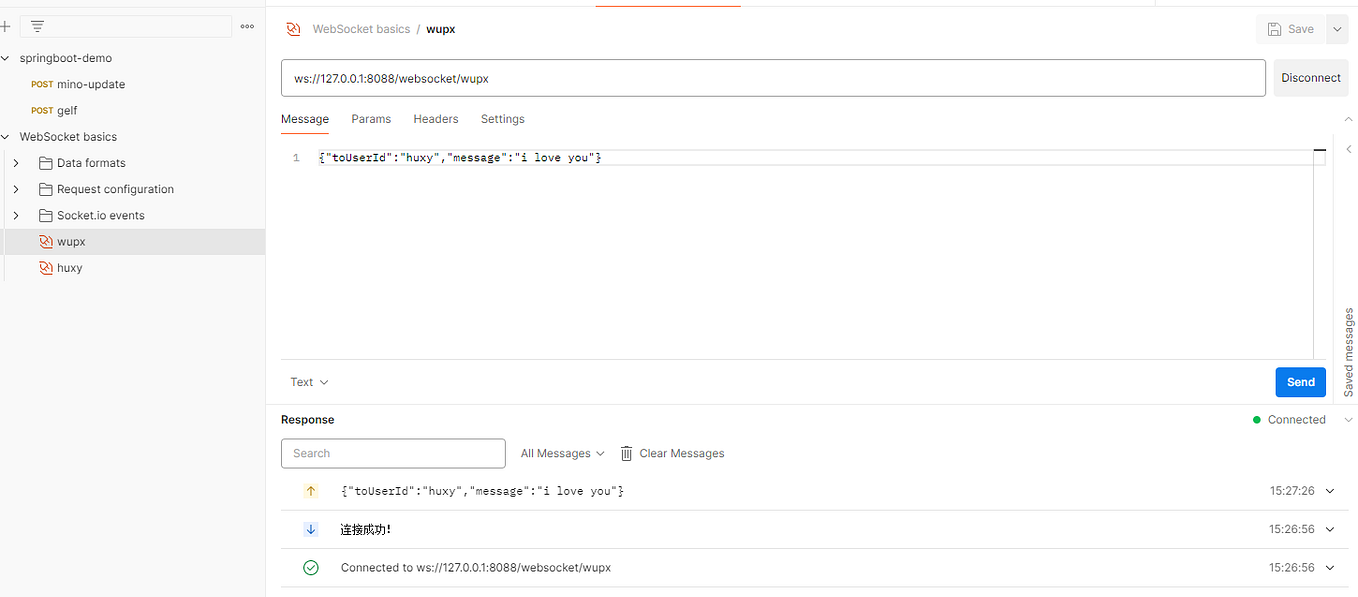Click the trash icon next to Clear Messages
The width and height of the screenshot is (1358, 597).
626,453
